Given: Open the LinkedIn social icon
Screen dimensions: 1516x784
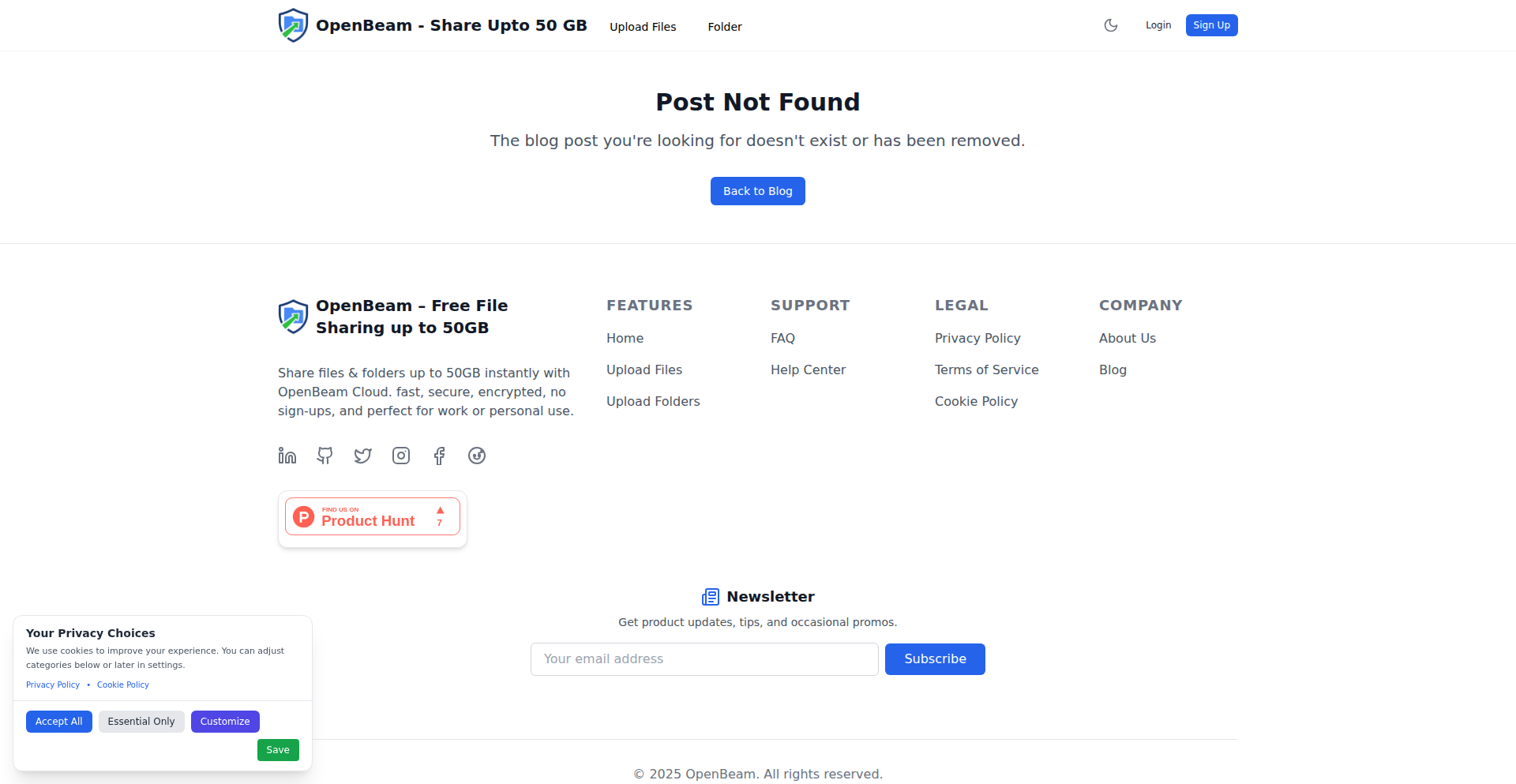Looking at the screenshot, I should tap(287, 456).
